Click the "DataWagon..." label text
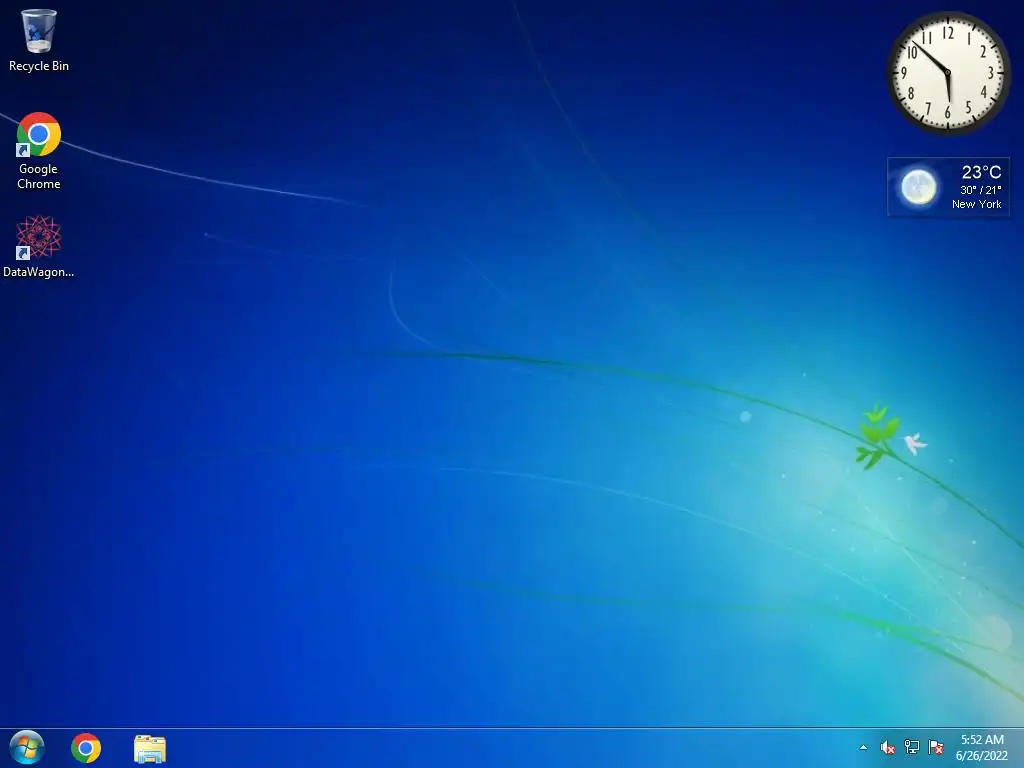 pyautogui.click(x=39, y=272)
